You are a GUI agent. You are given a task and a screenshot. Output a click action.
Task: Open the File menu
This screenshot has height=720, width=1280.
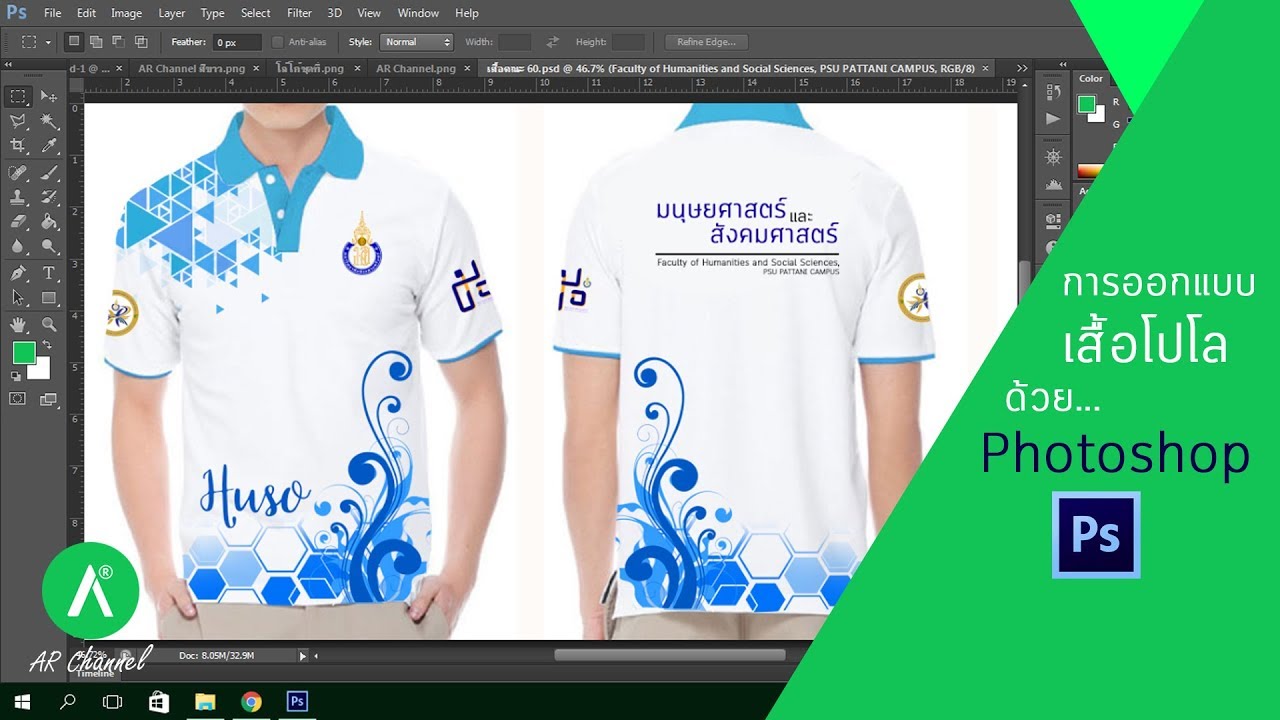53,13
